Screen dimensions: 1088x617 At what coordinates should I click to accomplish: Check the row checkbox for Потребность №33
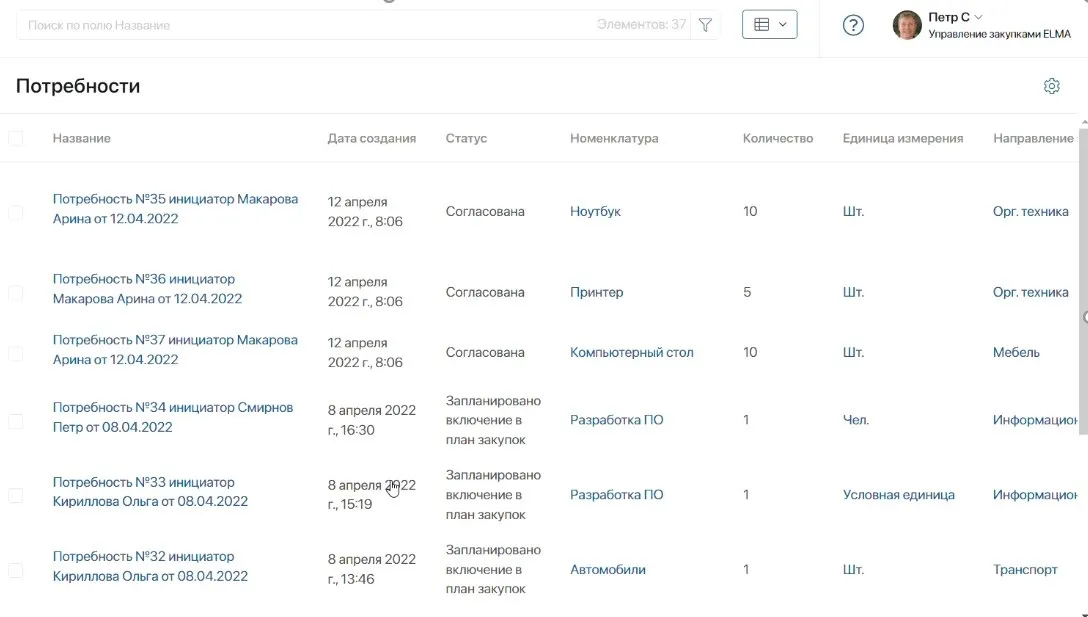tap(16, 493)
